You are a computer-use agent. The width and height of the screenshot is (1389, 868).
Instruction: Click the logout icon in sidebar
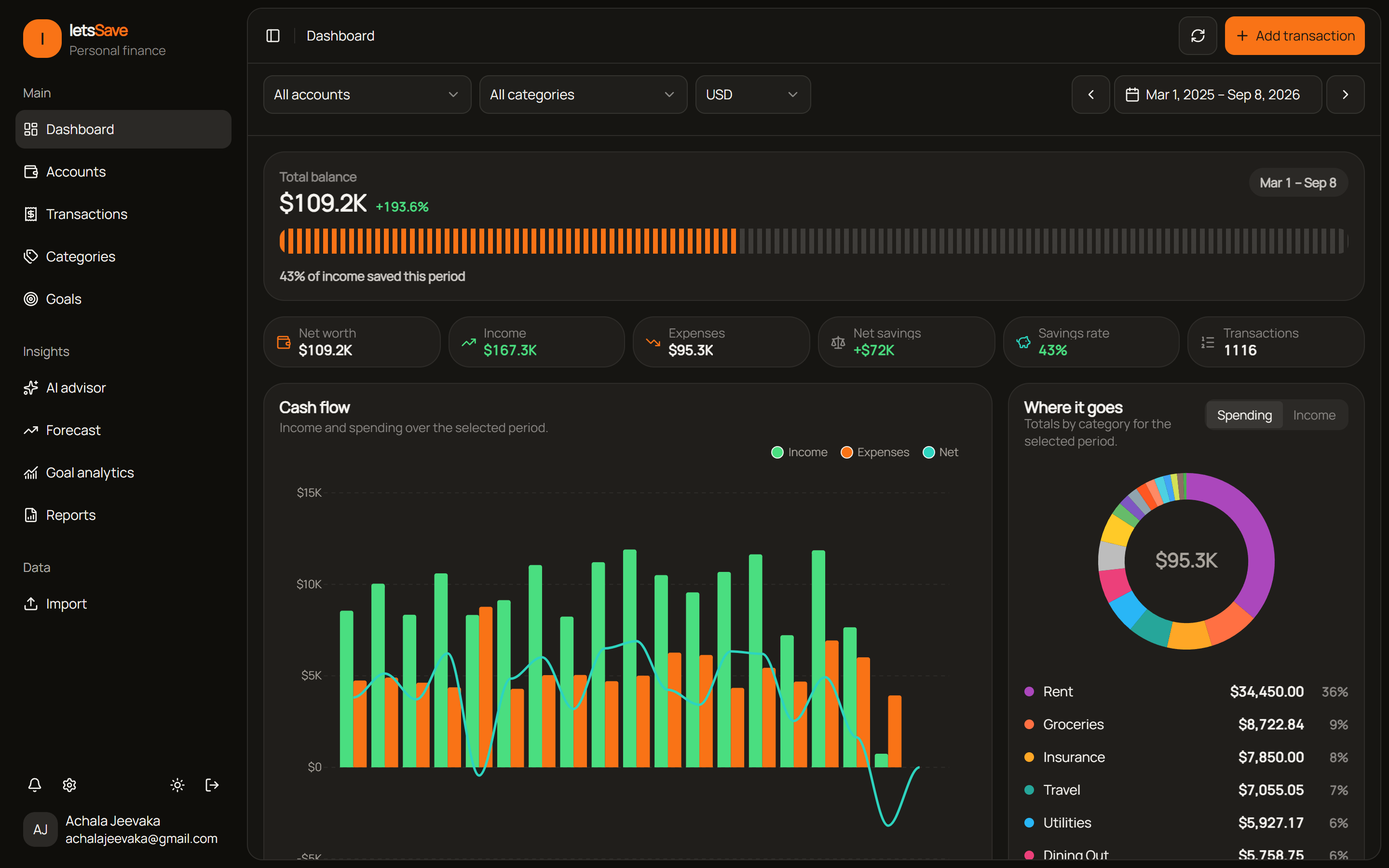pos(212,785)
